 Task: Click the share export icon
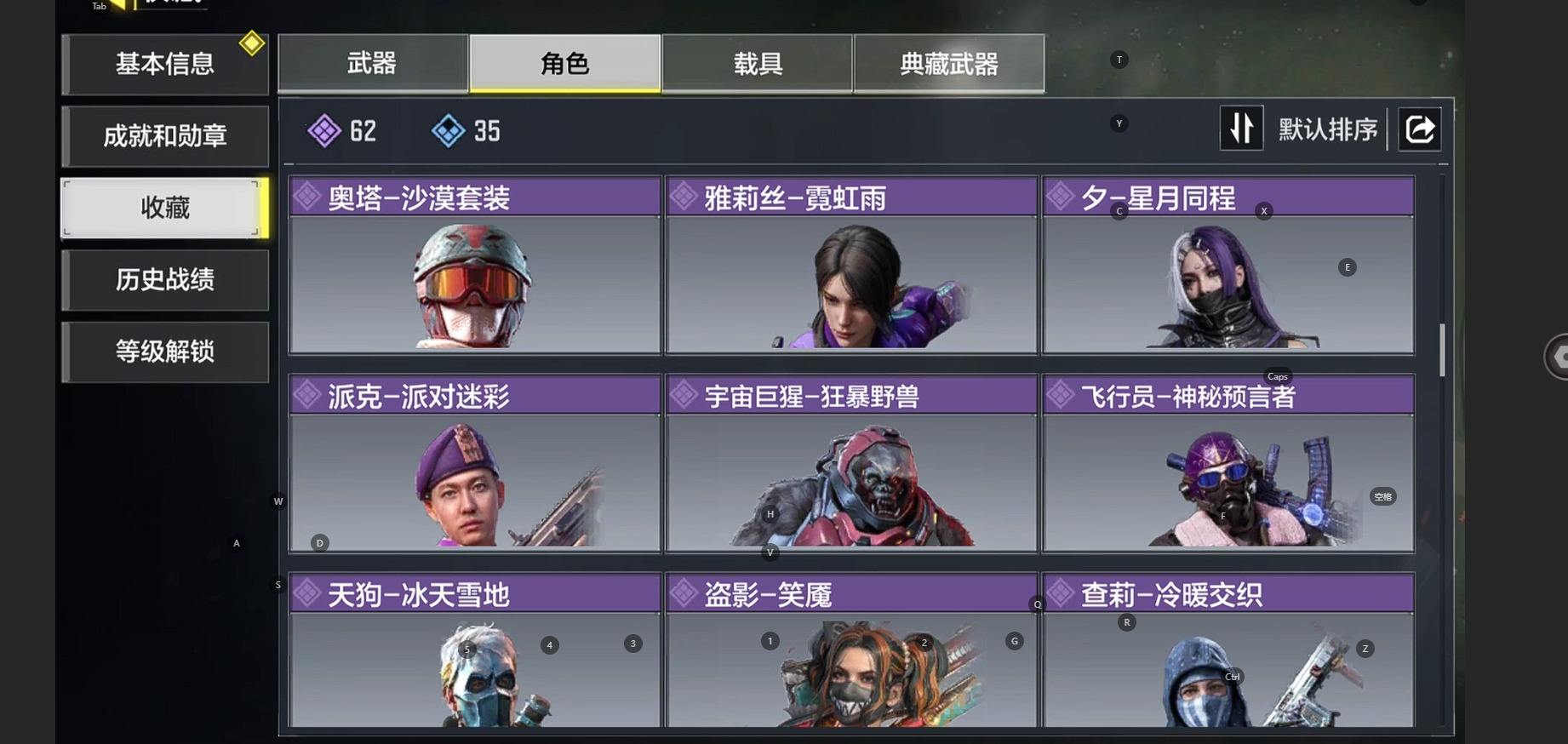tap(1419, 129)
